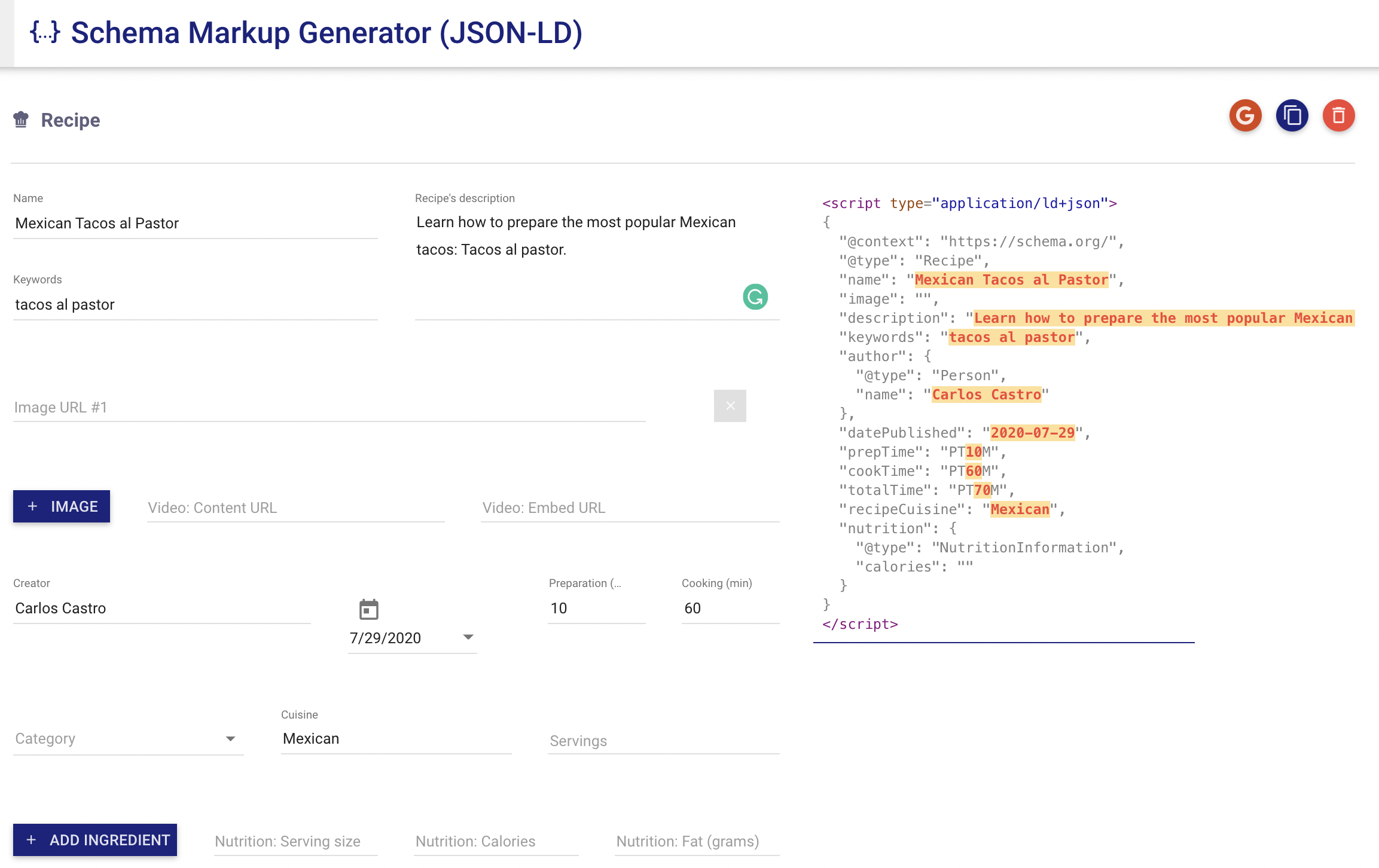Image resolution: width=1379 pixels, height=868 pixels.
Task: Focus the Name field with Mexican Tacos al Pastor
Action: pos(196,224)
